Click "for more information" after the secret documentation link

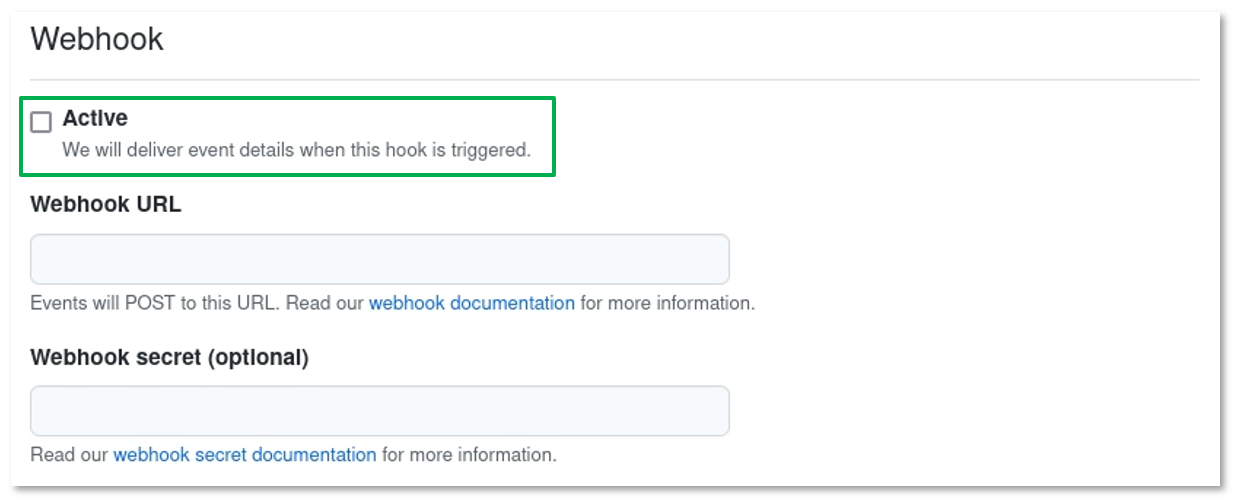click(x=469, y=455)
